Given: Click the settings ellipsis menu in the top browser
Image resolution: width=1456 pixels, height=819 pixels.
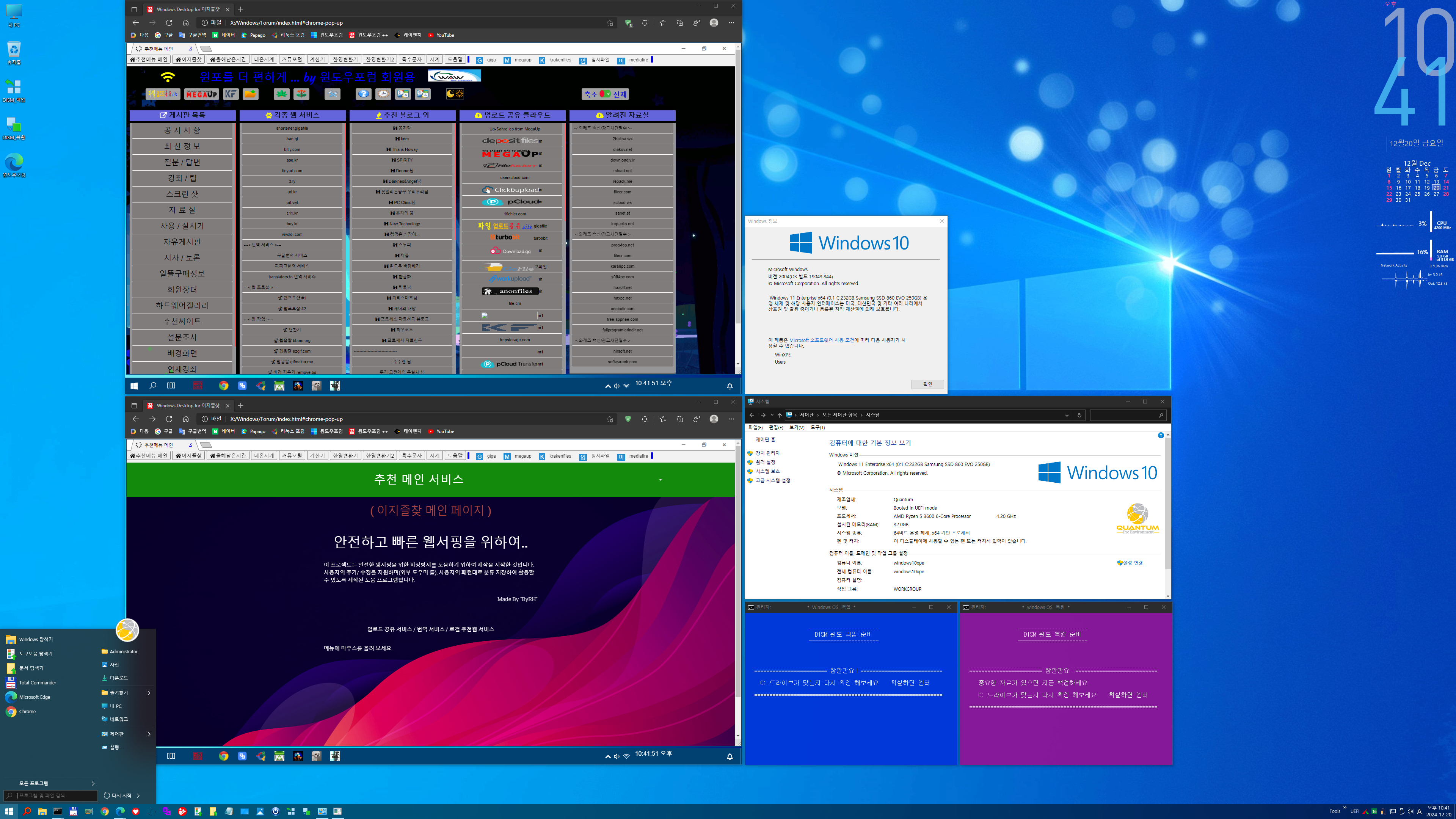Looking at the screenshot, I should tap(731, 23).
